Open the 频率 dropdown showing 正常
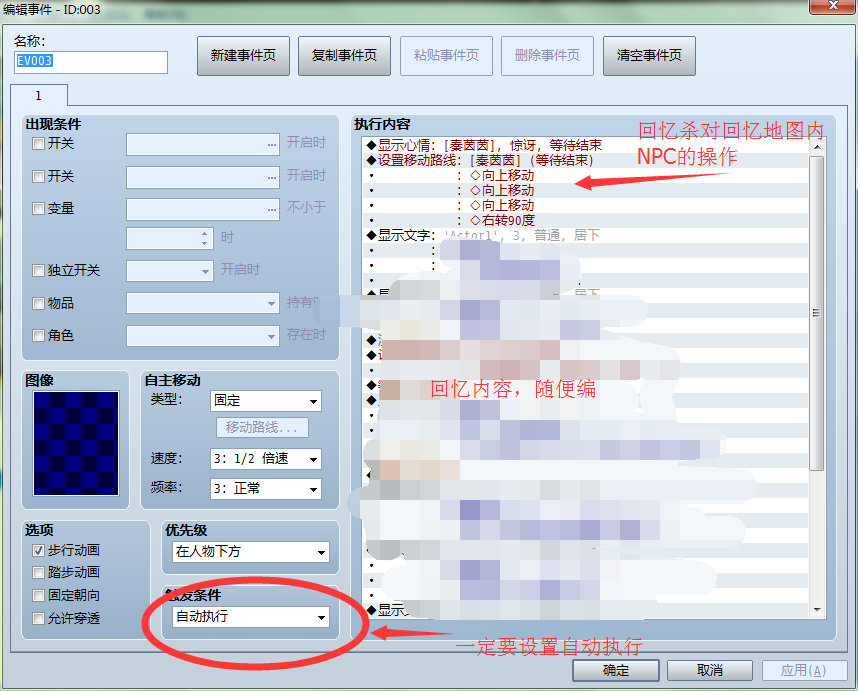 click(x=266, y=489)
